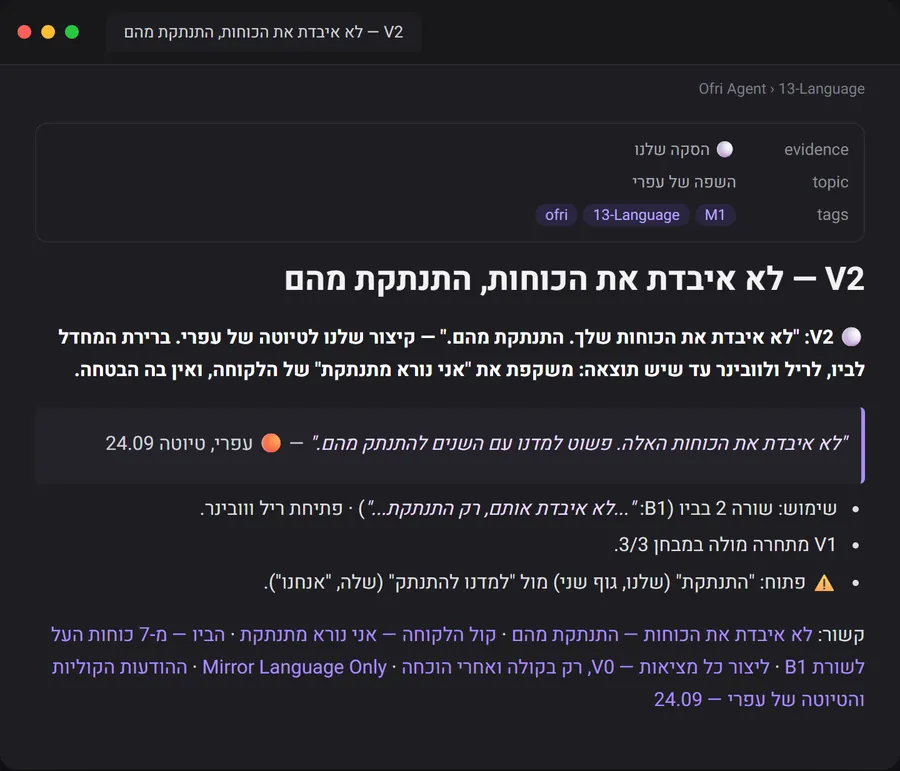
Task: Click the bold summary paragraph starting 'V2:'
Action: coord(461,353)
